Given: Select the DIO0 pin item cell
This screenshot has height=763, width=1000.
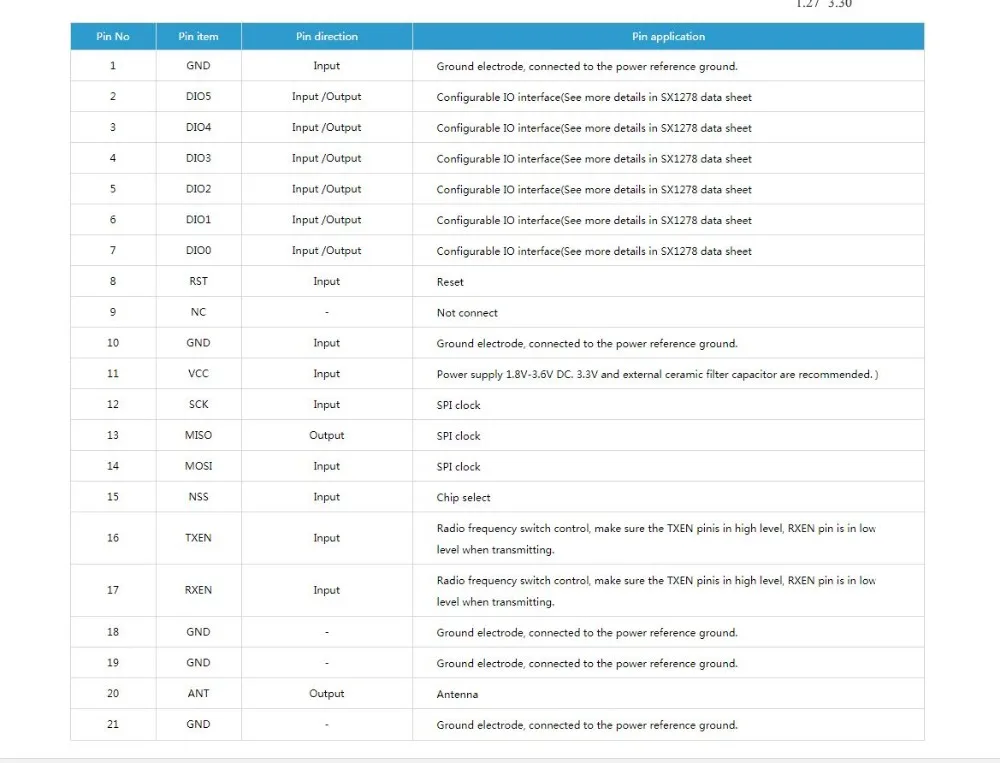Looking at the screenshot, I should [x=198, y=250].
